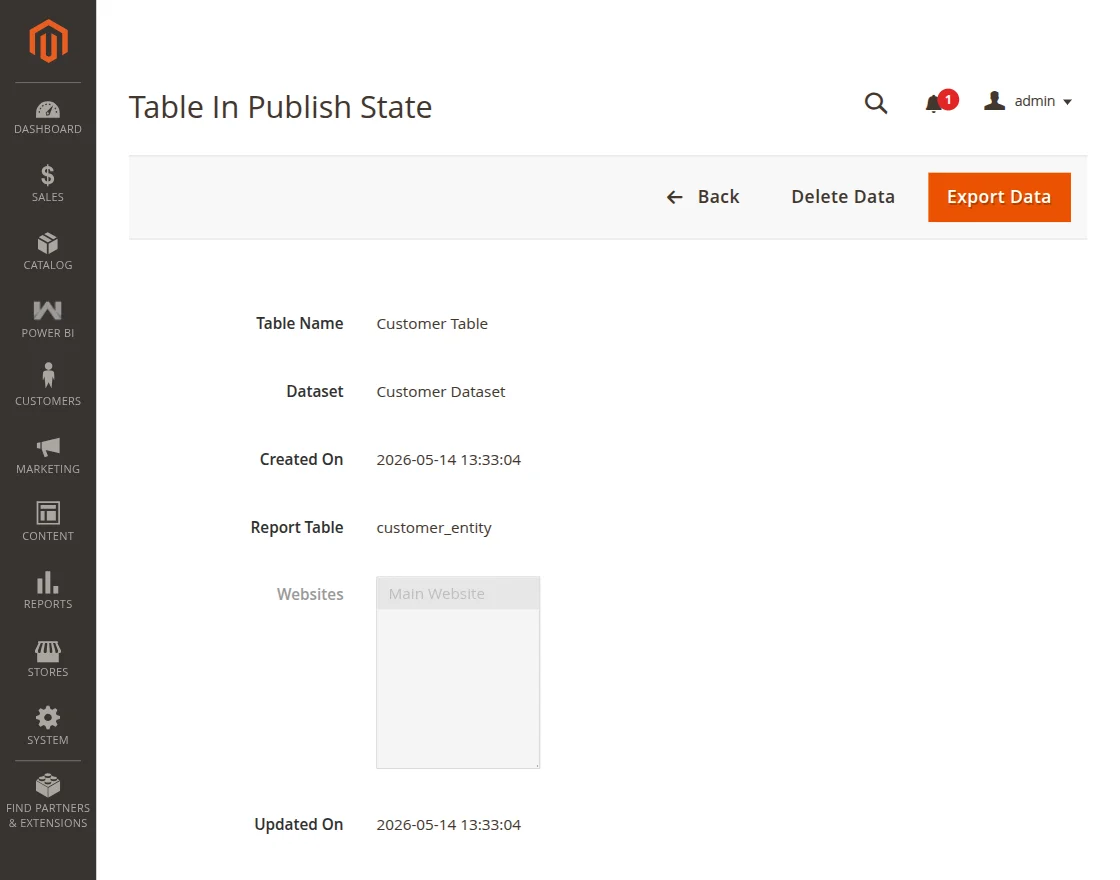This screenshot has width=1120, height=880.
Task: Click the Websites field label
Action: (x=310, y=594)
